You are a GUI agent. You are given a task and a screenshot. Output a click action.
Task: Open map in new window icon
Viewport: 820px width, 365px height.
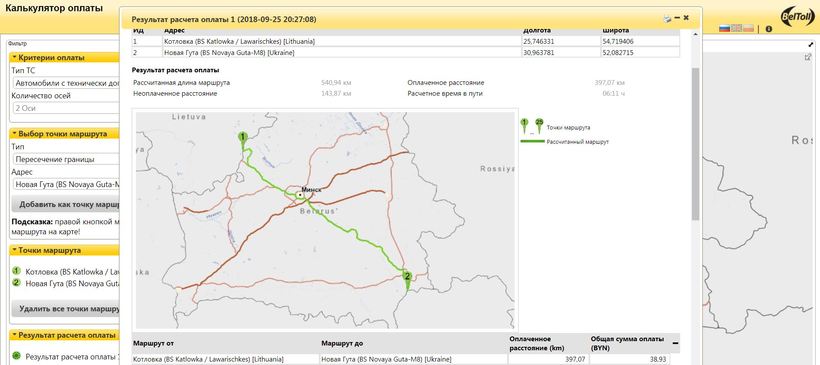pyautogui.click(x=808, y=57)
